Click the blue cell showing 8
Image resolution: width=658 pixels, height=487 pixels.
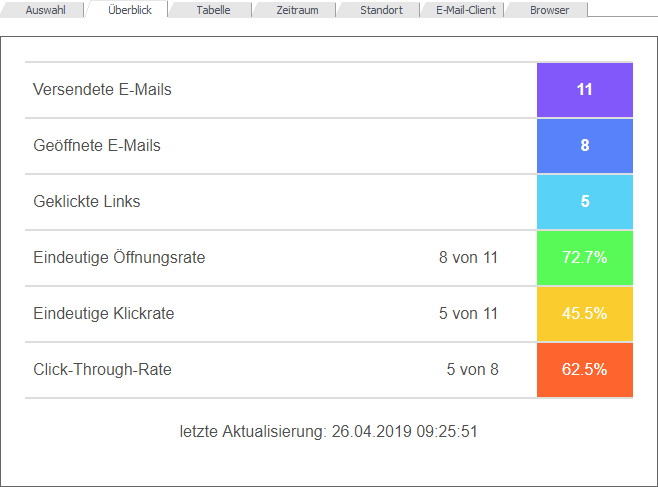(585, 146)
